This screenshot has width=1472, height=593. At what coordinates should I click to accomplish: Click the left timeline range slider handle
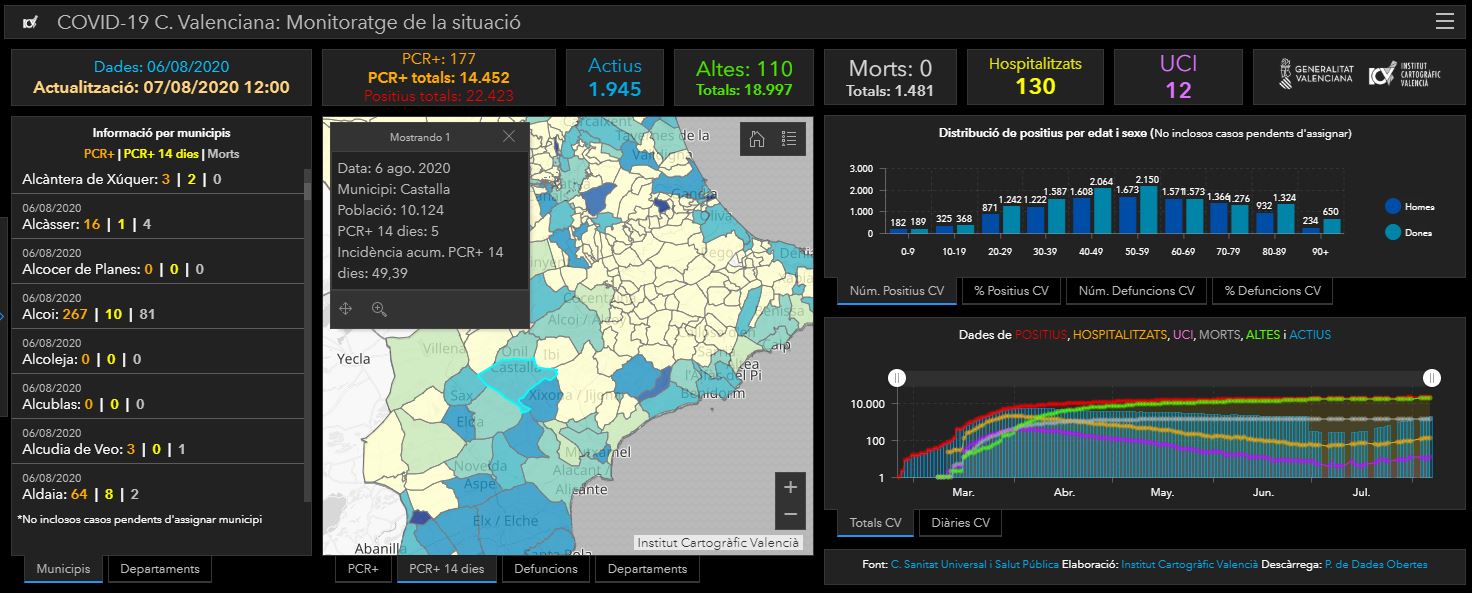click(x=897, y=377)
